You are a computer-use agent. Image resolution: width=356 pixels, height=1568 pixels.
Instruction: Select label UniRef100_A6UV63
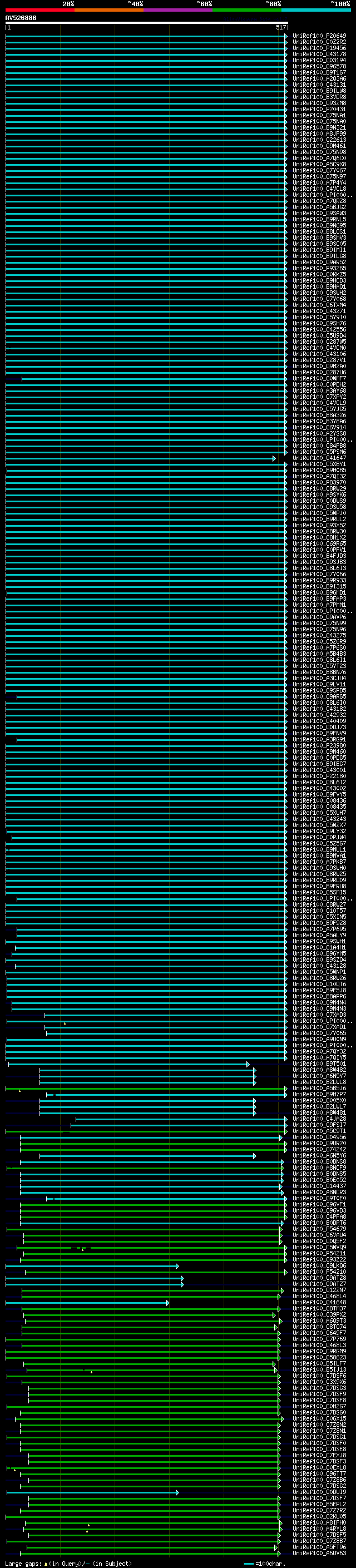[x=319, y=1553]
